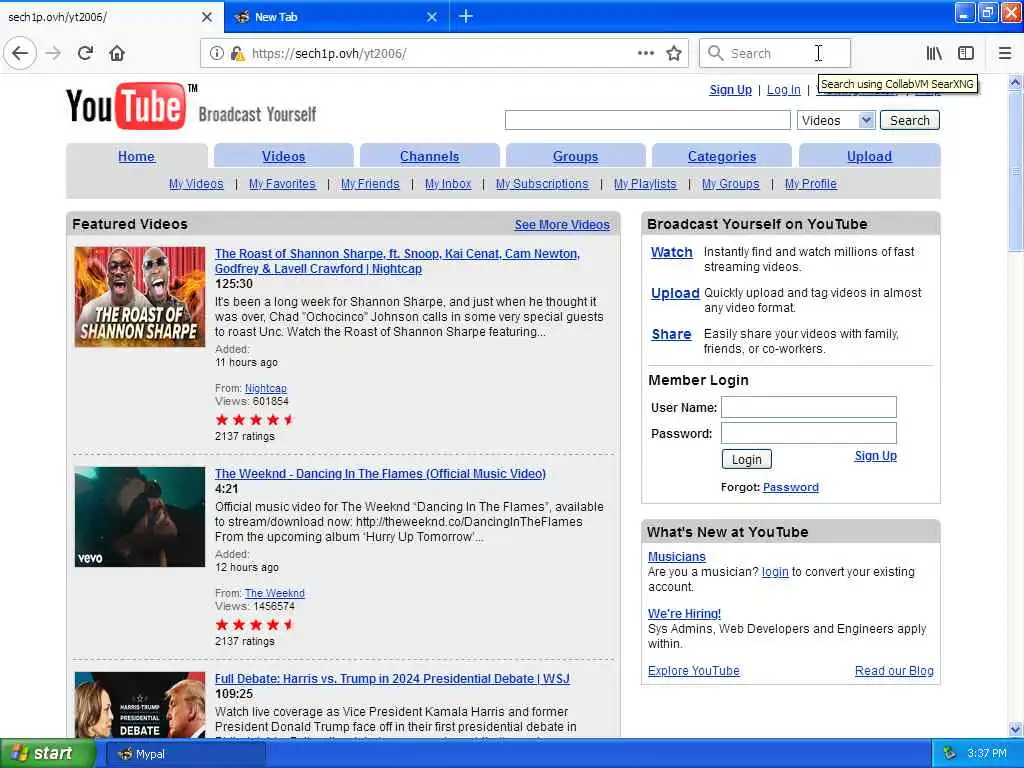Click the Musicians link

pos(677,556)
